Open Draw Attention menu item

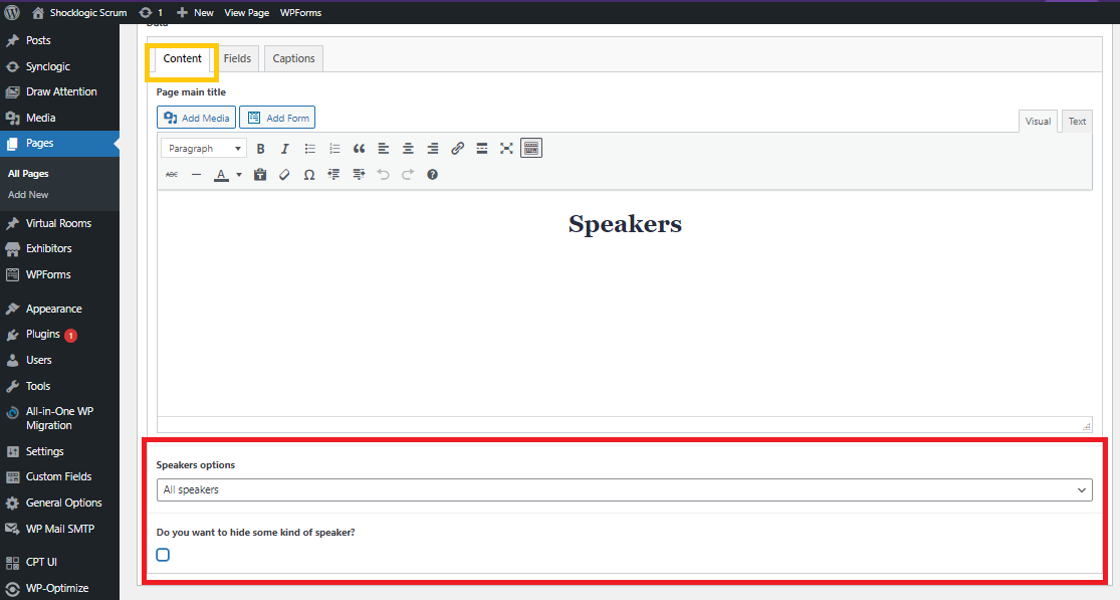point(59,92)
